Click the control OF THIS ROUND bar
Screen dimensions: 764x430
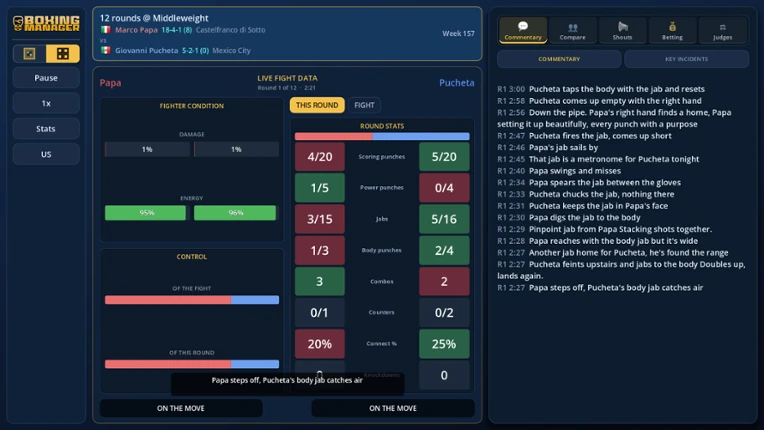tap(192, 364)
